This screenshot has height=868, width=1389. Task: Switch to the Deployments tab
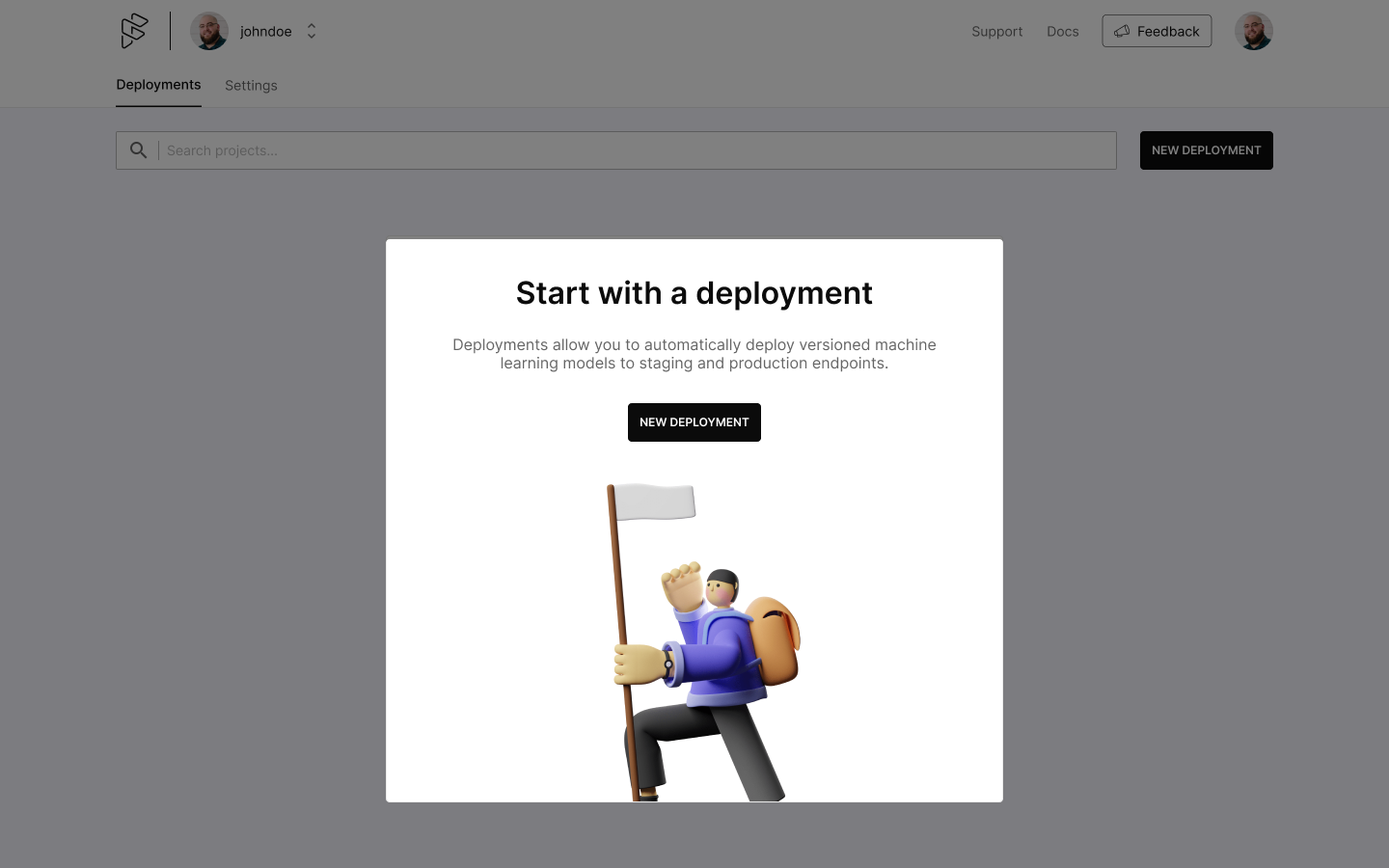point(158,85)
